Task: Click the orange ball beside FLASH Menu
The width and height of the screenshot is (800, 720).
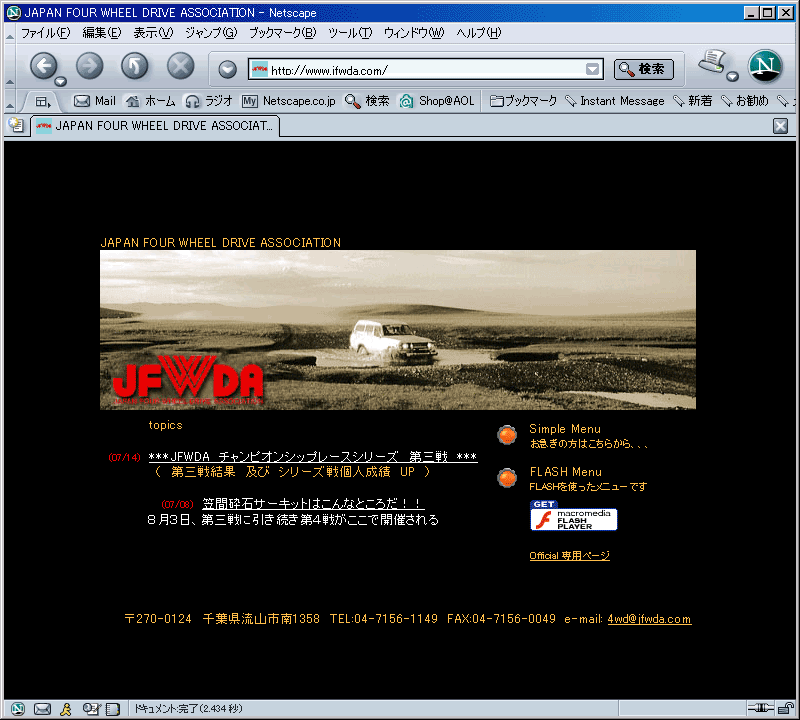Action: 507,478
